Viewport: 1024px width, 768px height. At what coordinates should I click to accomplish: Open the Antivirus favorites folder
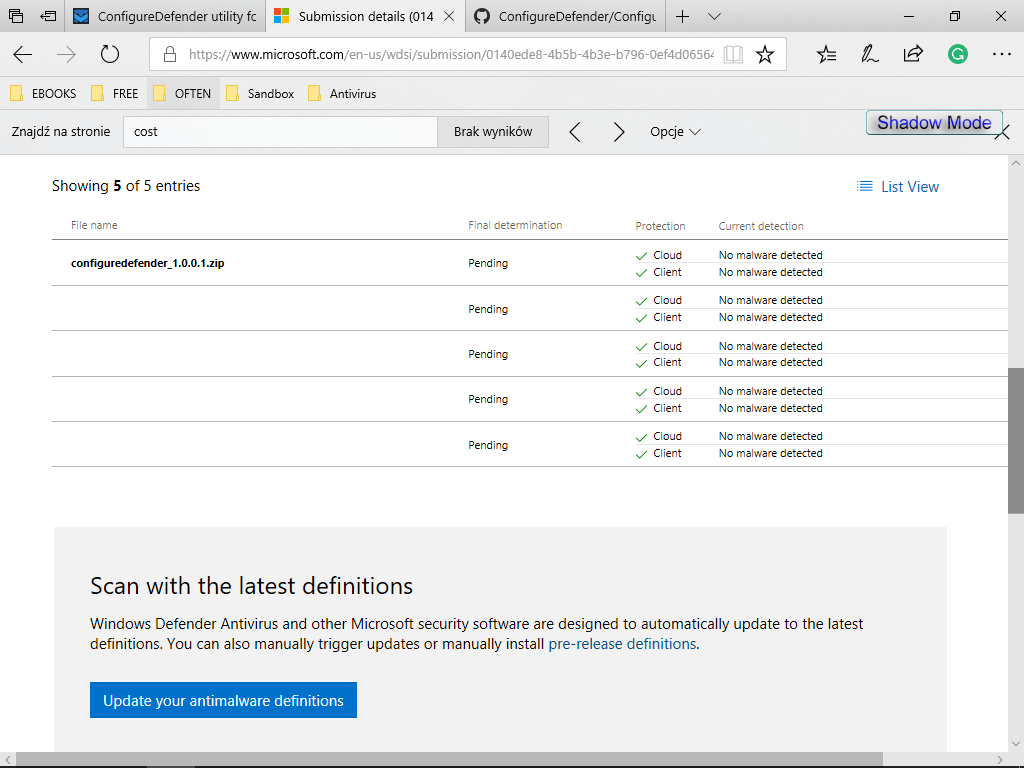[x=342, y=93]
